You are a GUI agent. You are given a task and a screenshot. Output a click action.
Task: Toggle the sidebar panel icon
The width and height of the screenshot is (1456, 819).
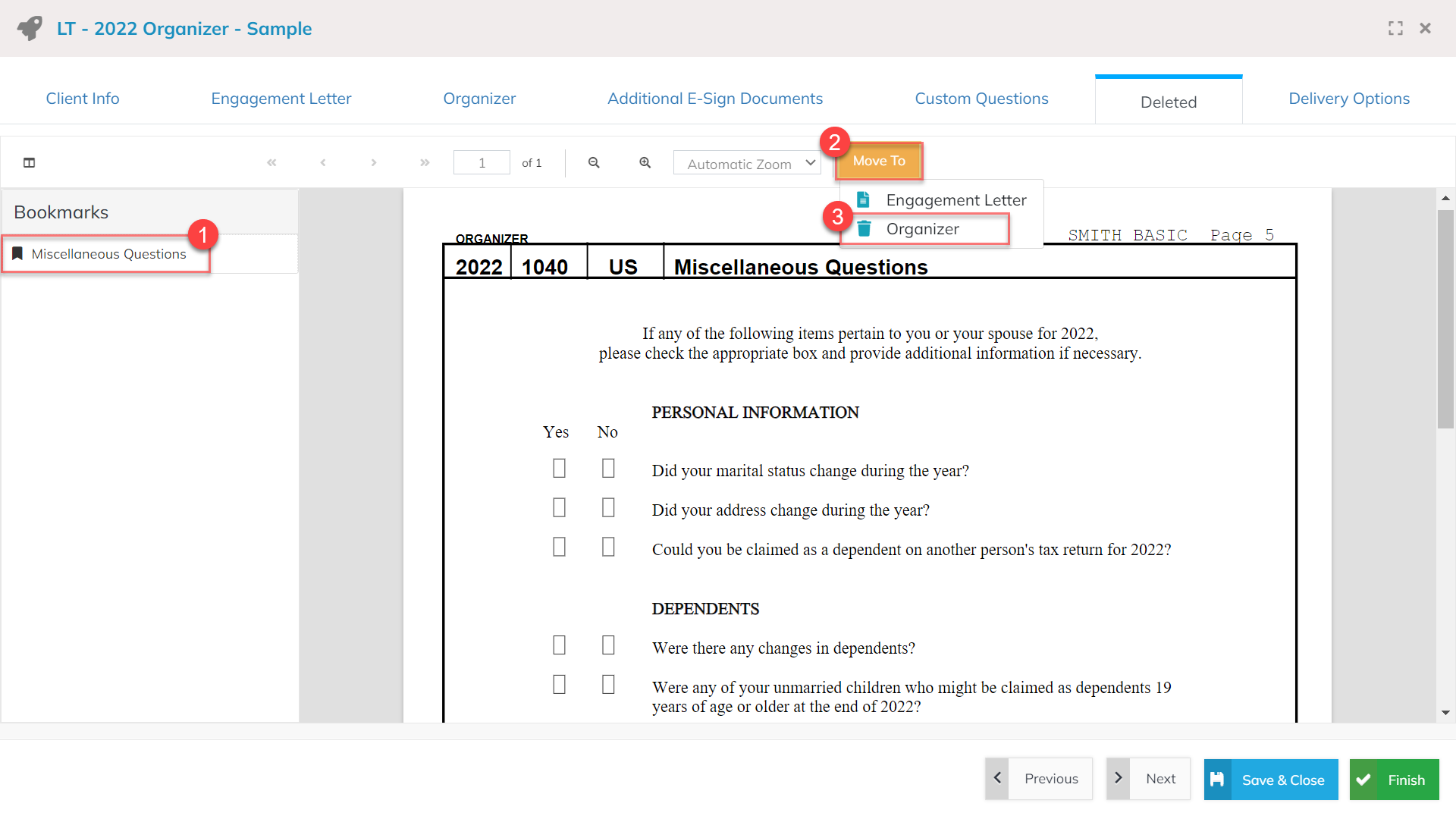pos(30,162)
